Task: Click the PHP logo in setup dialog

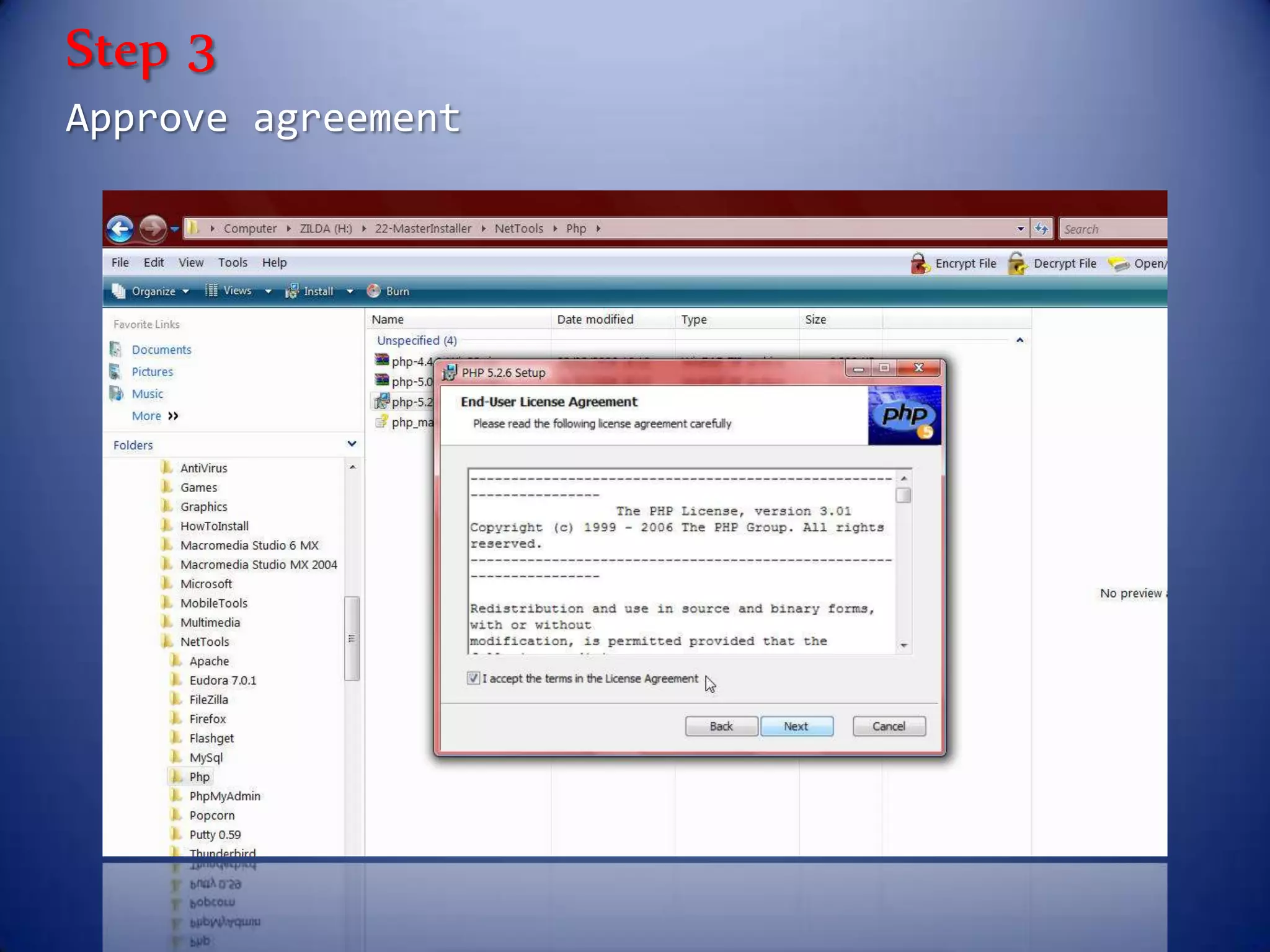Action: coord(905,415)
